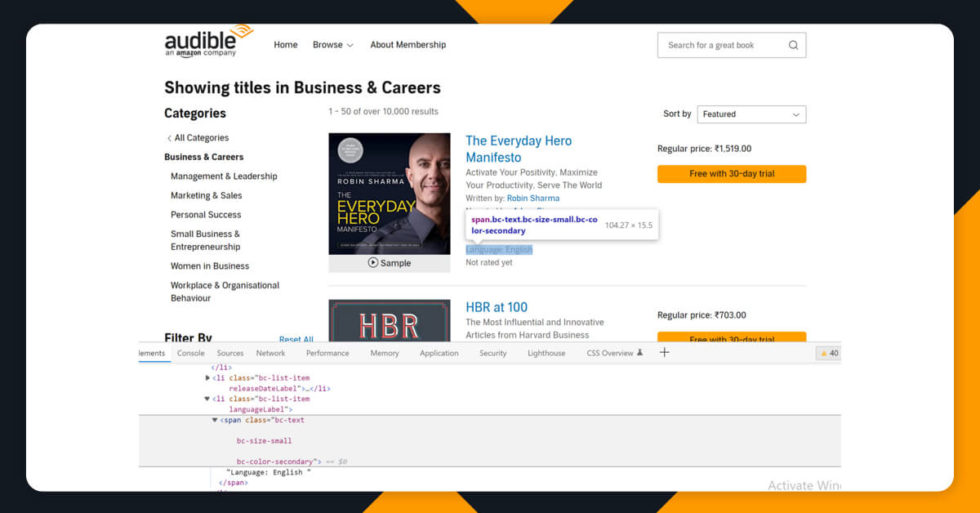Click Regular price ₹1,519.00 text

pyautogui.click(x=704, y=149)
